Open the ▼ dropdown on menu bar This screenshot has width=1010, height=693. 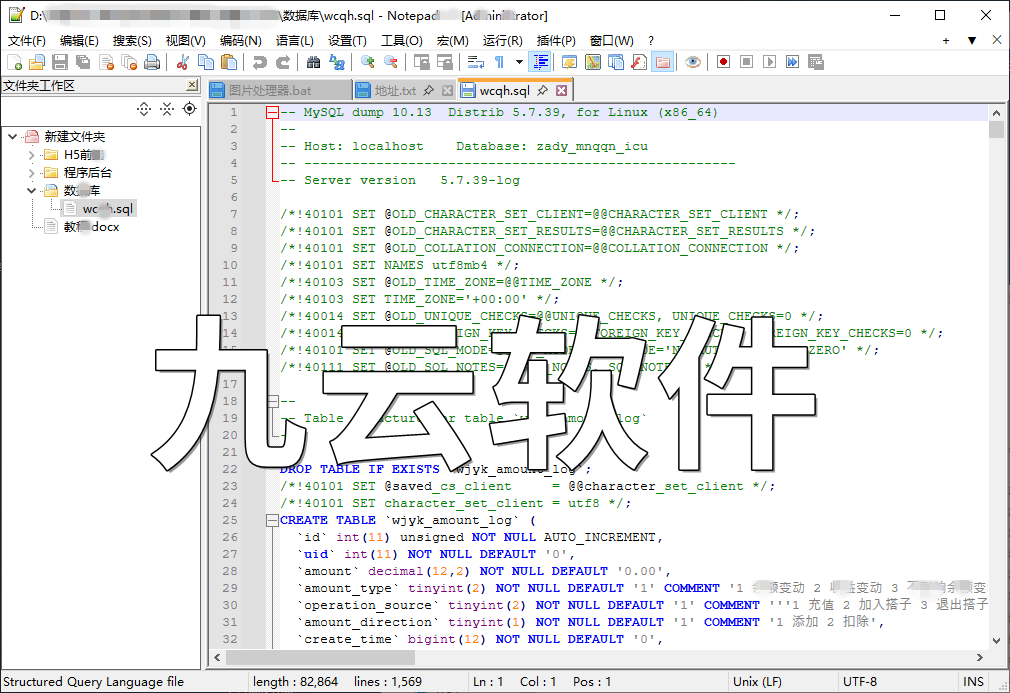tap(972, 41)
